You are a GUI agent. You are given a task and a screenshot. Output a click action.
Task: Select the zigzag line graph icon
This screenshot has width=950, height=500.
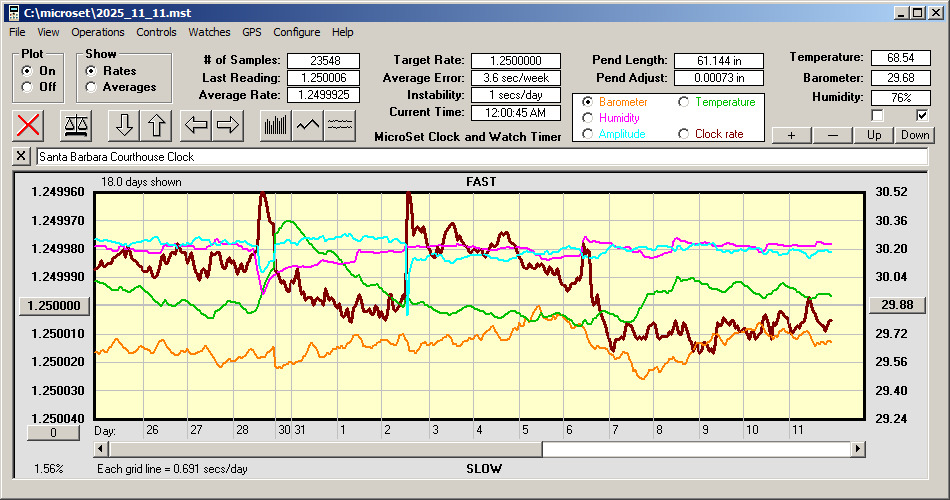click(x=307, y=125)
